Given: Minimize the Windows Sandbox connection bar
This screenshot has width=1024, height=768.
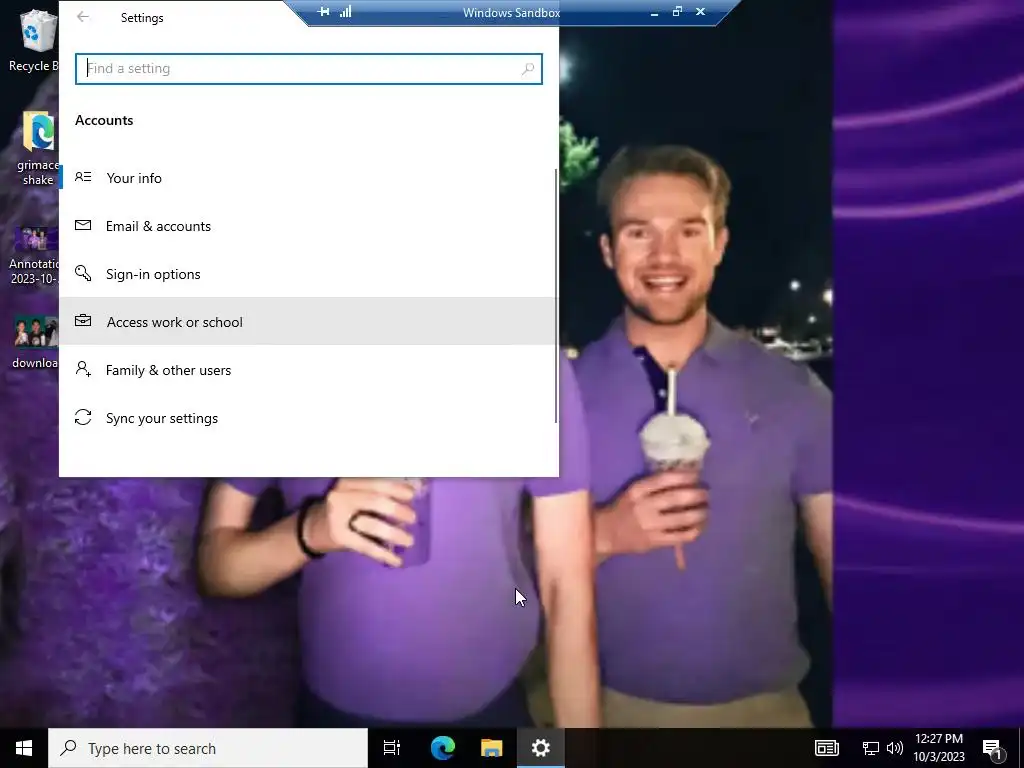Looking at the screenshot, I should click(654, 12).
